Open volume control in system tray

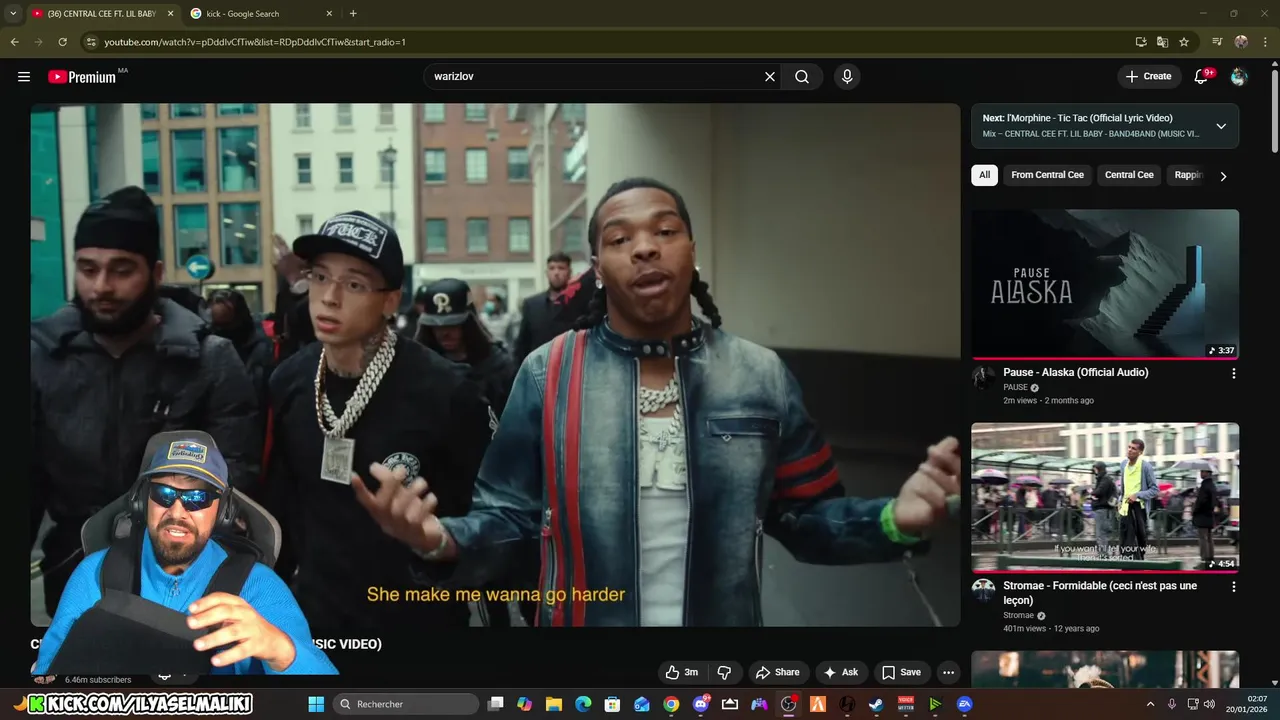[x=1211, y=704]
